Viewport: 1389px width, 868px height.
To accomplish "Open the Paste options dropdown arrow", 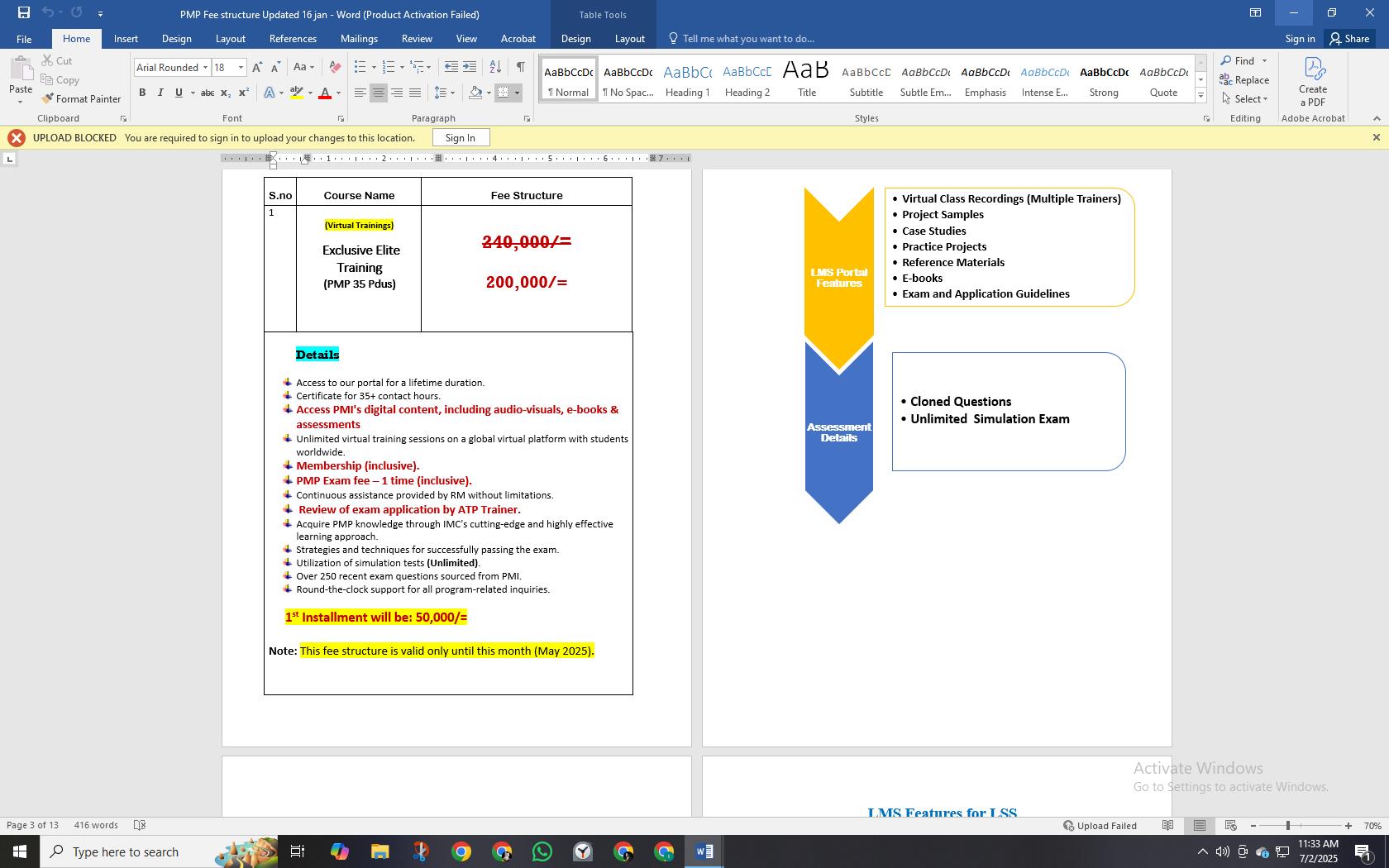I will point(20,103).
